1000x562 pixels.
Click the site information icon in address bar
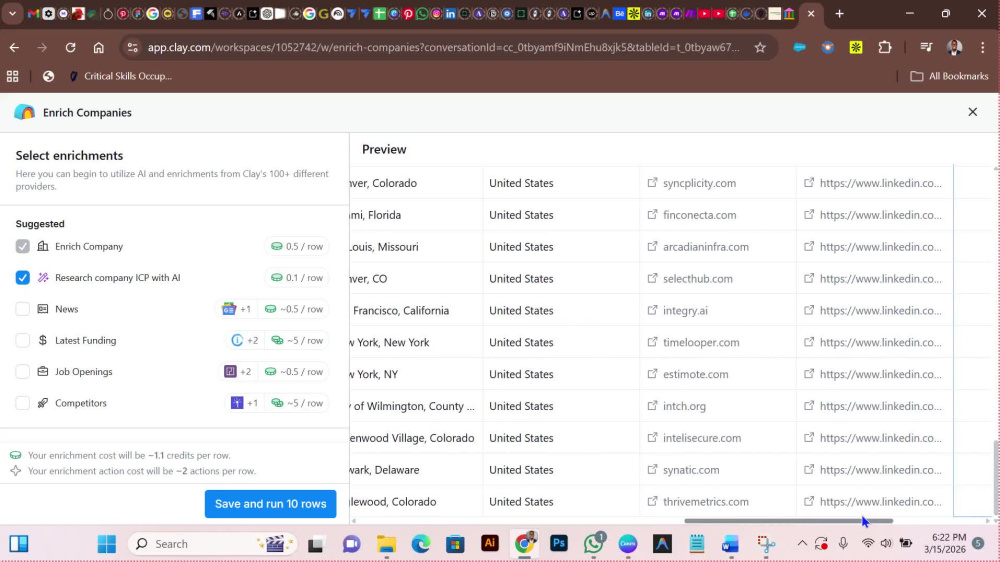tap(132, 47)
